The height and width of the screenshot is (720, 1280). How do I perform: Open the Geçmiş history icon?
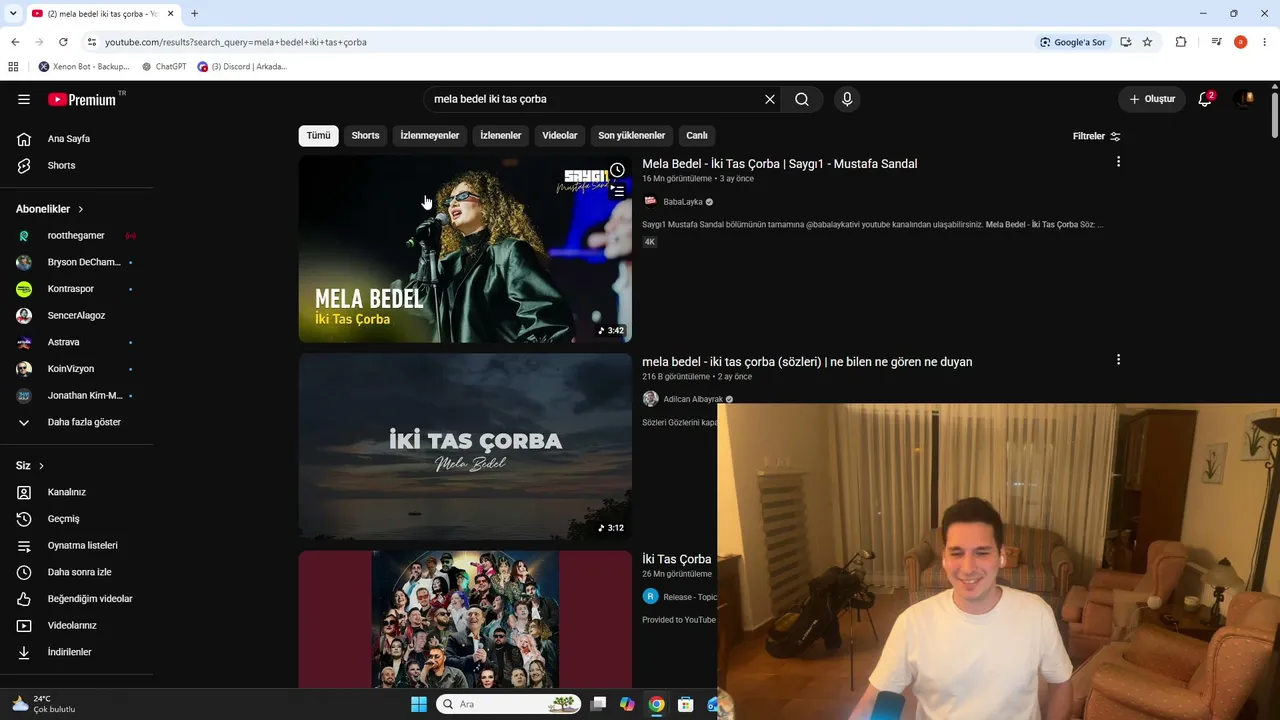pos(24,519)
